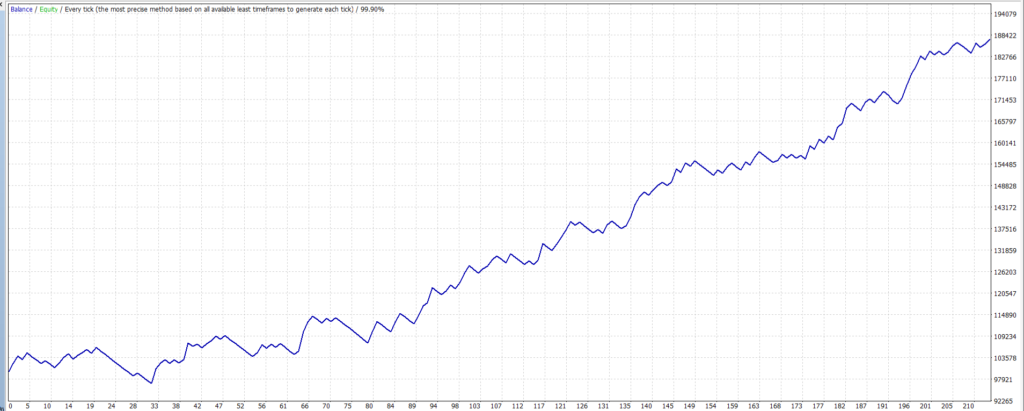Click trade number 149 on horizontal axis

(x=689, y=406)
